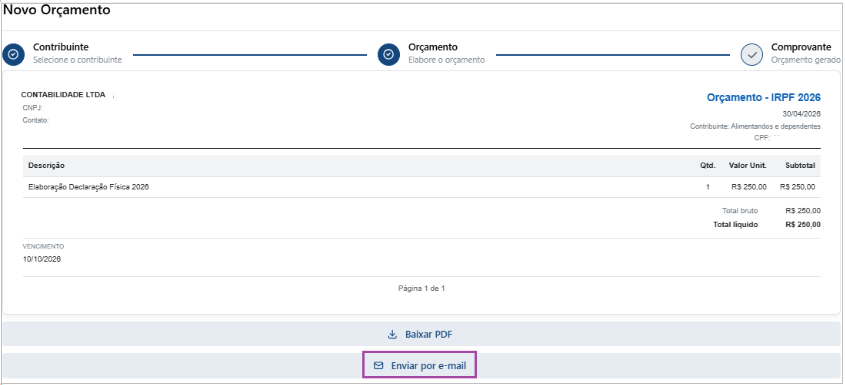Click the 'Página 1 de 1' footer
The height and width of the screenshot is (385, 845).
[421, 288]
